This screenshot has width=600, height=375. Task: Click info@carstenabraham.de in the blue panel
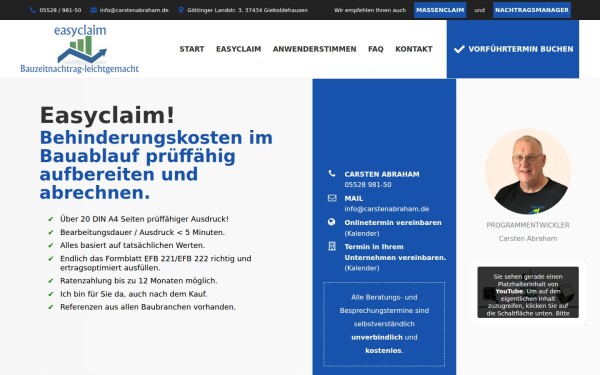coord(386,209)
